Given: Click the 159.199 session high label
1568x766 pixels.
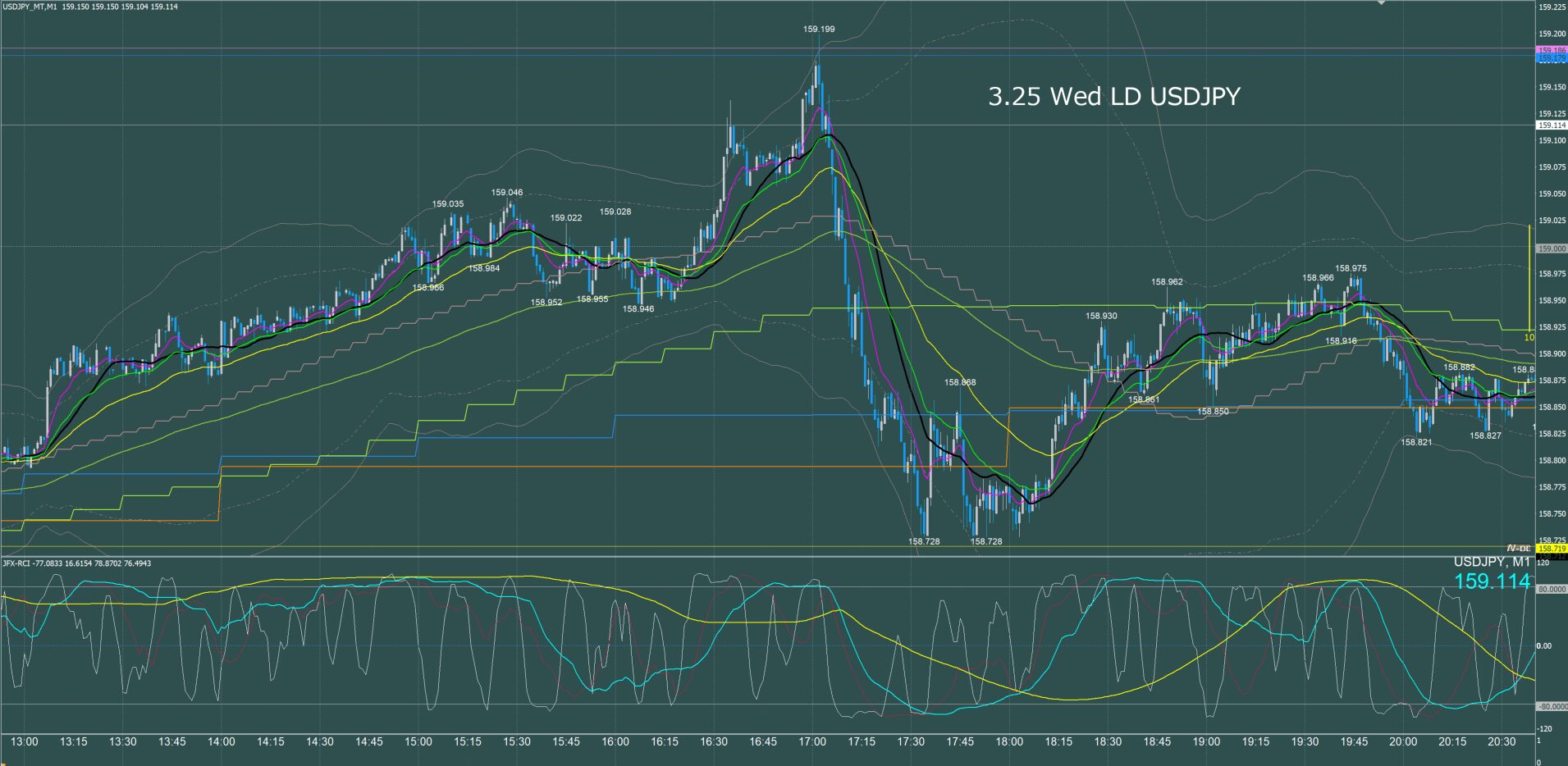Looking at the screenshot, I should point(818,30).
